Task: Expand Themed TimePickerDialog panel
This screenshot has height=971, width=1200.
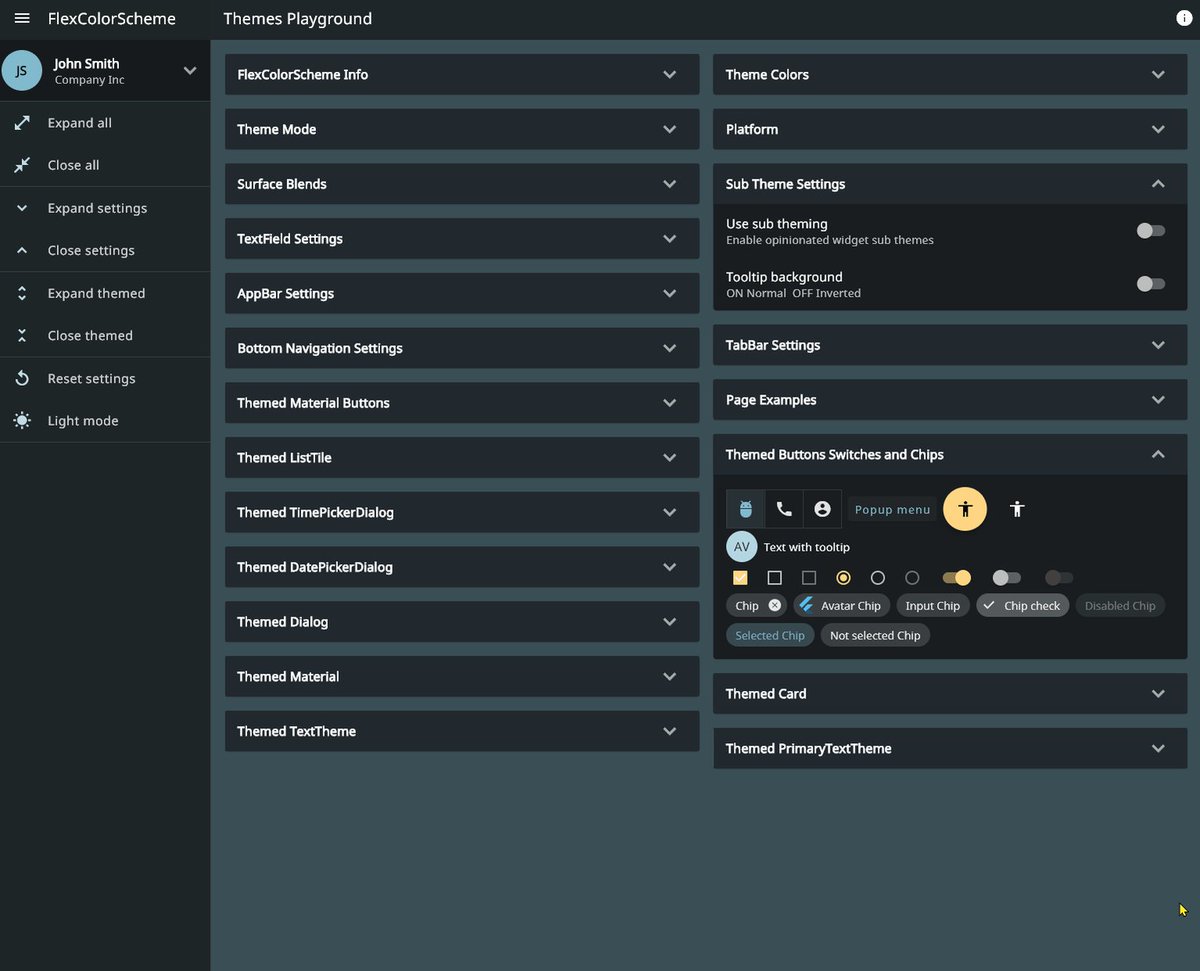Action: coord(462,513)
